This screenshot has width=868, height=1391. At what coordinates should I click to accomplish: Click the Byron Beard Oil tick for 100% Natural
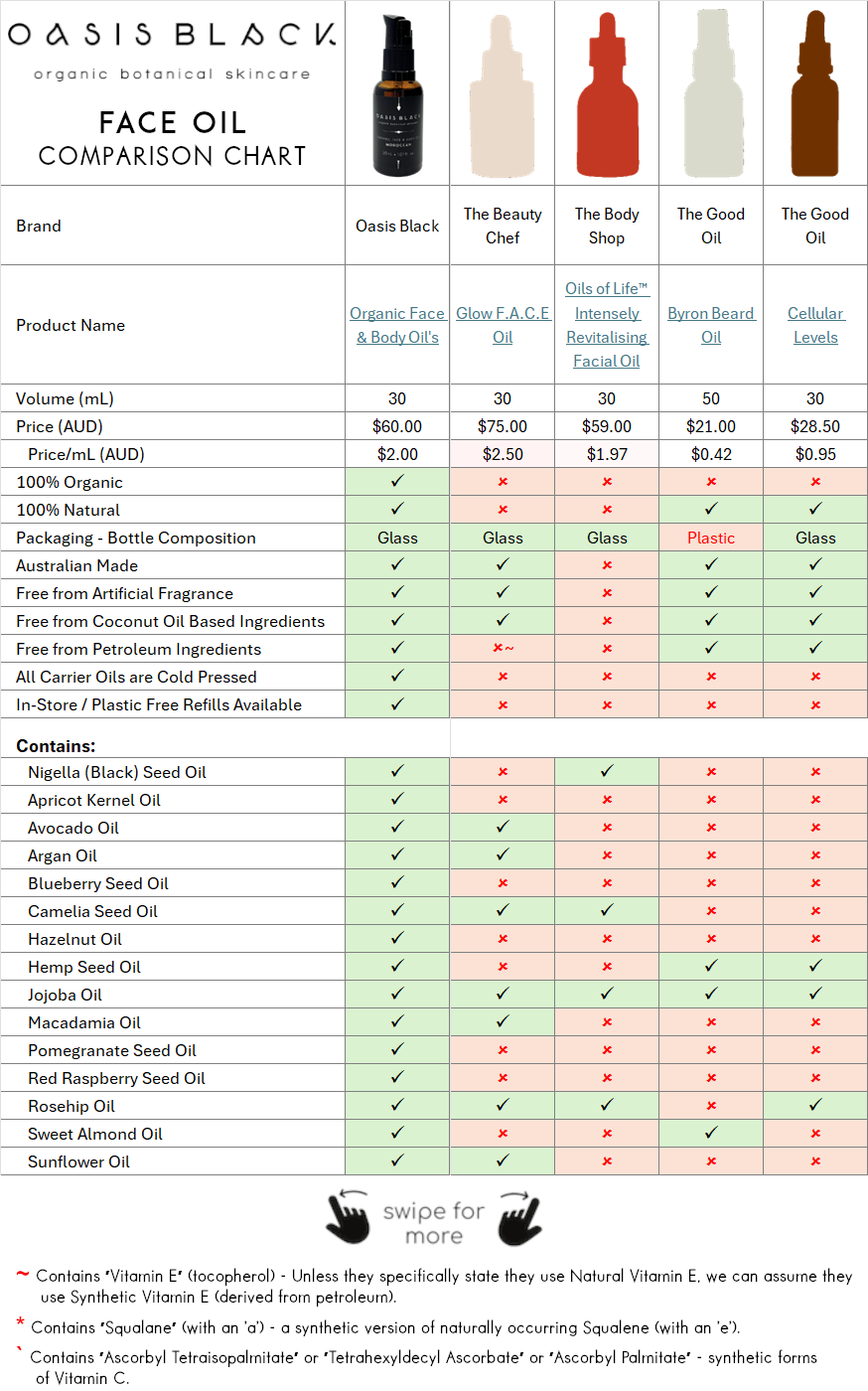coord(711,509)
